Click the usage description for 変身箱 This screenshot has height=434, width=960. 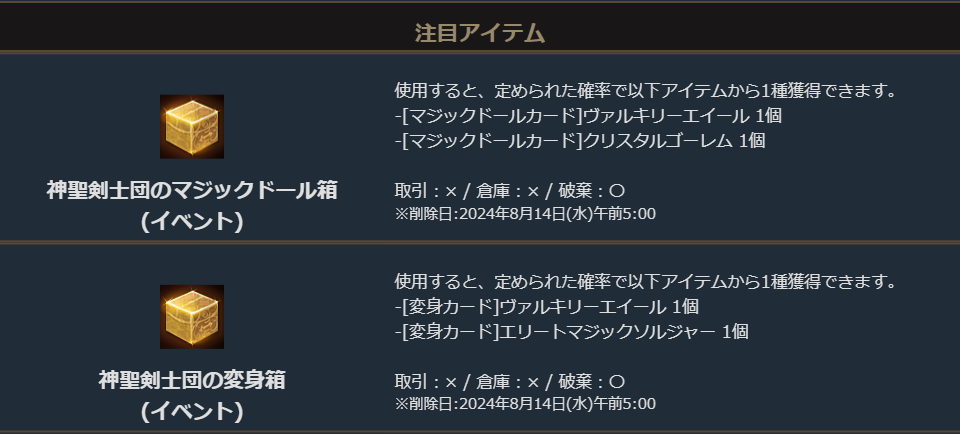point(644,281)
